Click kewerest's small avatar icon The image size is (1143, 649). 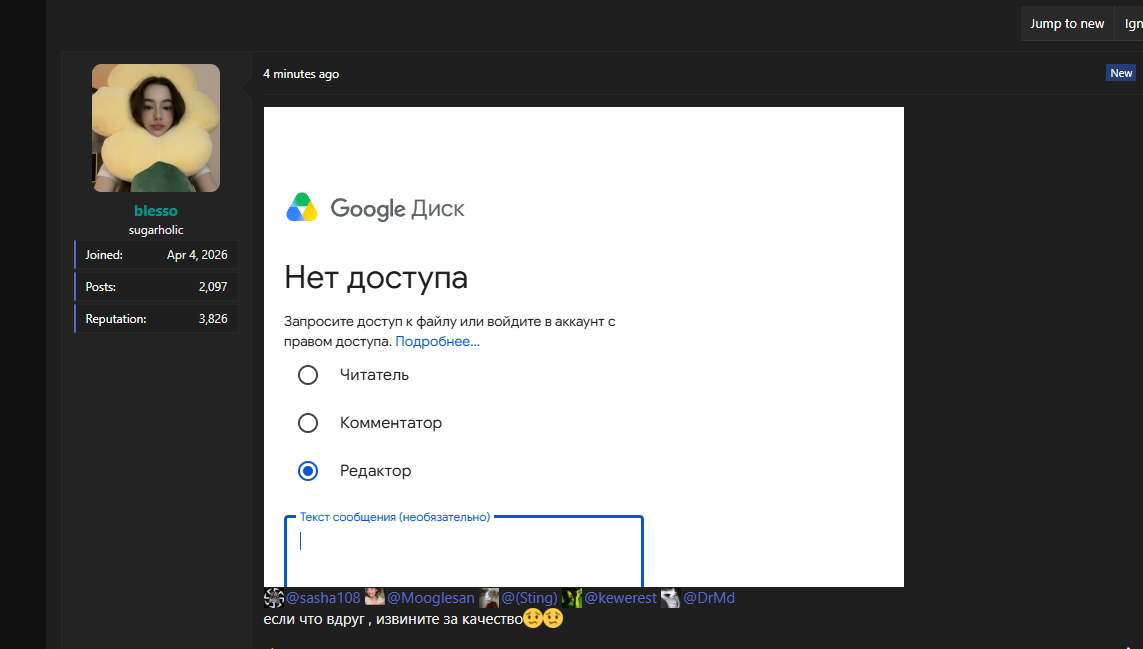572,598
